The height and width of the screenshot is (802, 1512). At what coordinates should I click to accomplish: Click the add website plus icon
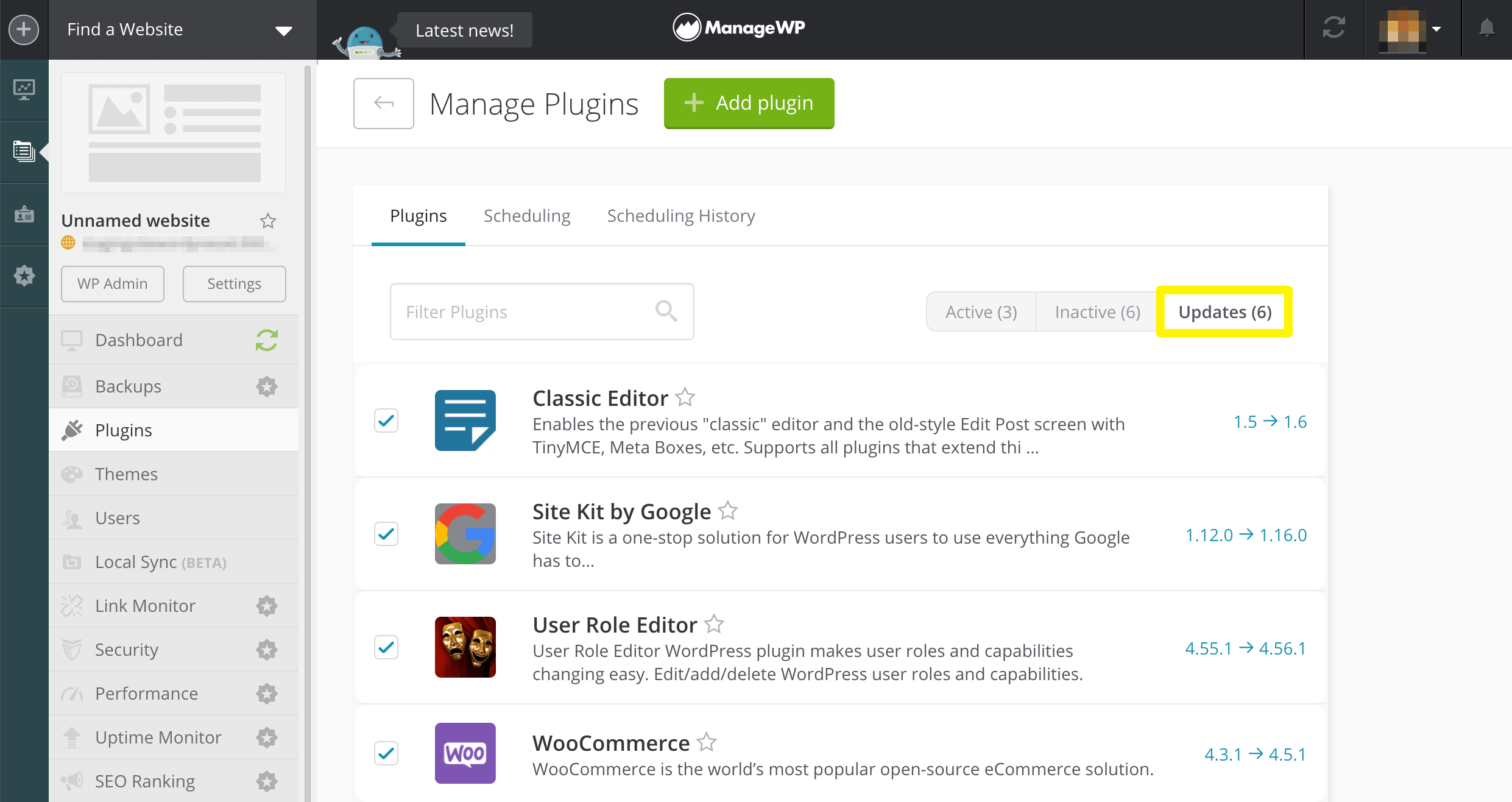24,29
